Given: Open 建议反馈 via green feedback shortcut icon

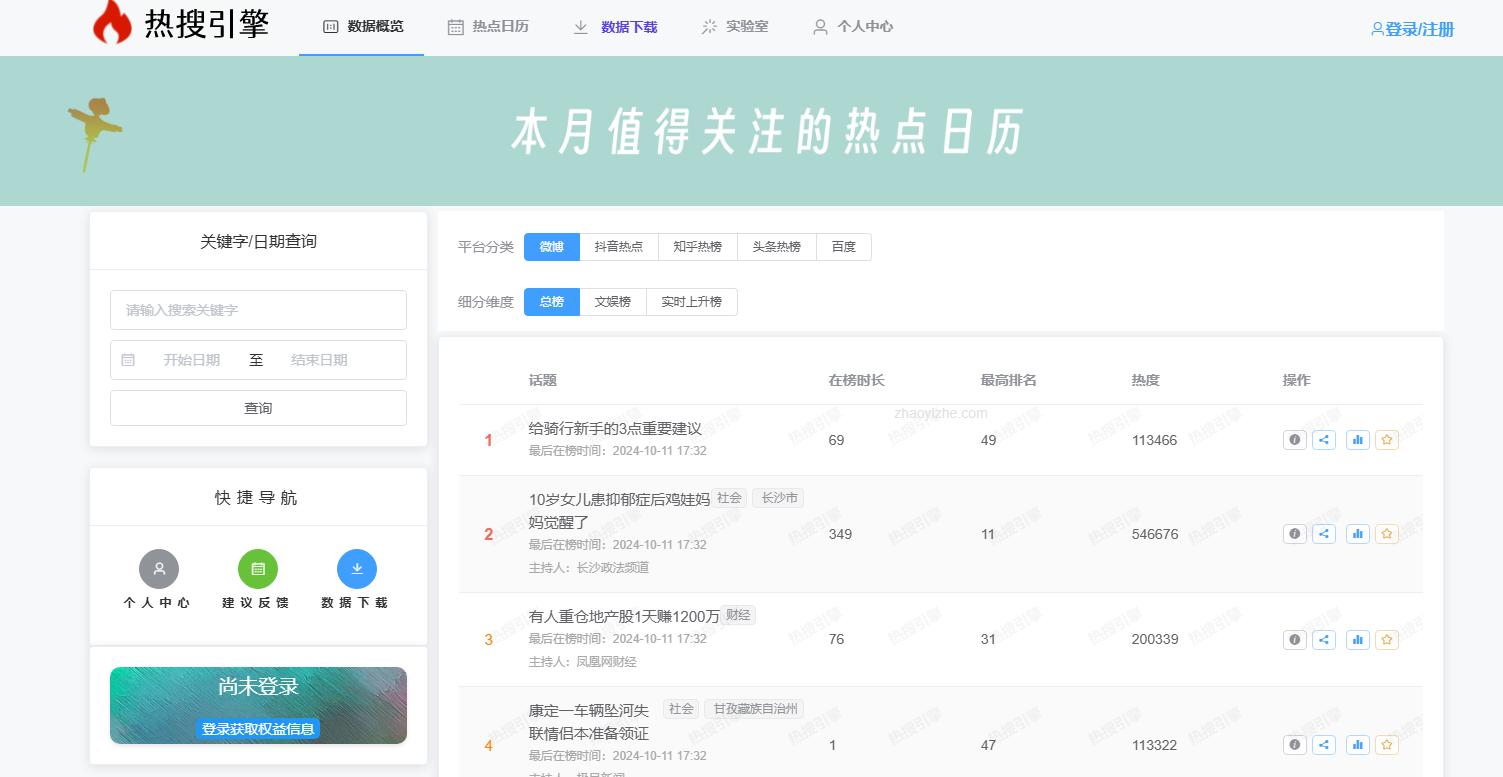Looking at the screenshot, I should [x=257, y=568].
